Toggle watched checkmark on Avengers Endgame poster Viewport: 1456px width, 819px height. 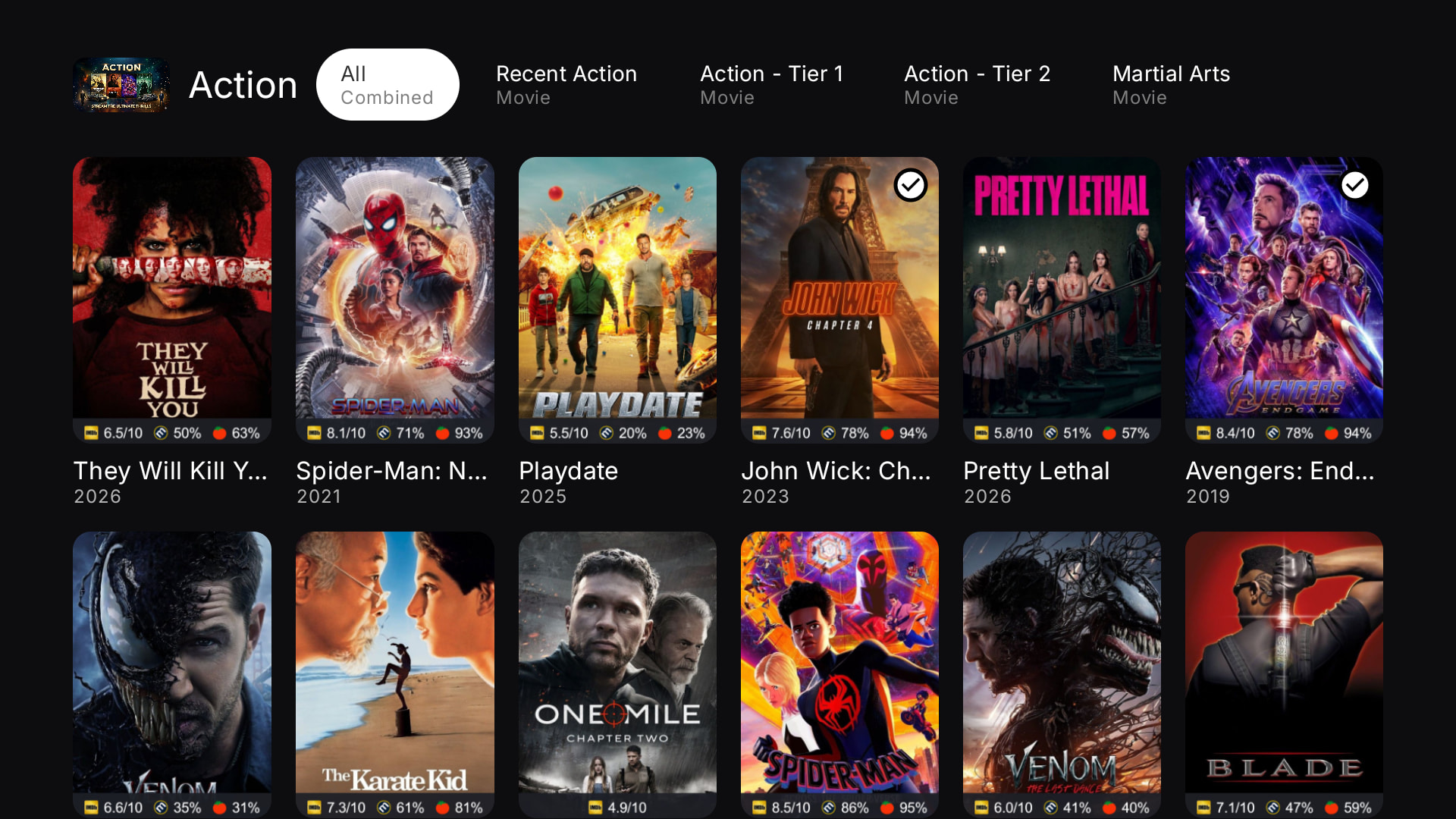tap(1354, 185)
